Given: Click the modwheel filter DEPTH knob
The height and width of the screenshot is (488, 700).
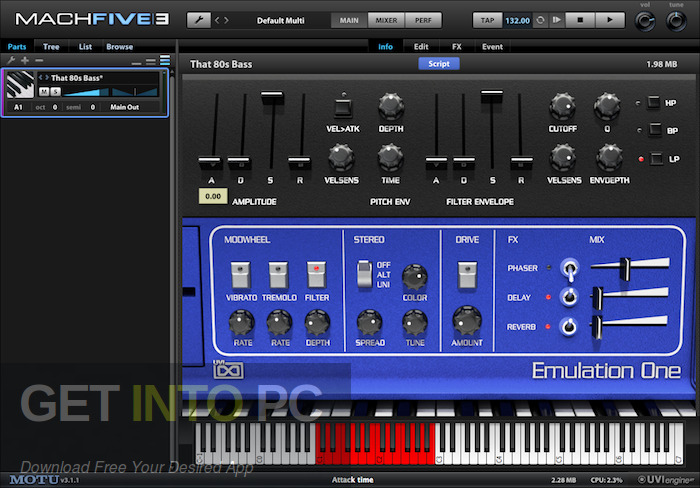Looking at the screenshot, I should (x=317, y=323).
